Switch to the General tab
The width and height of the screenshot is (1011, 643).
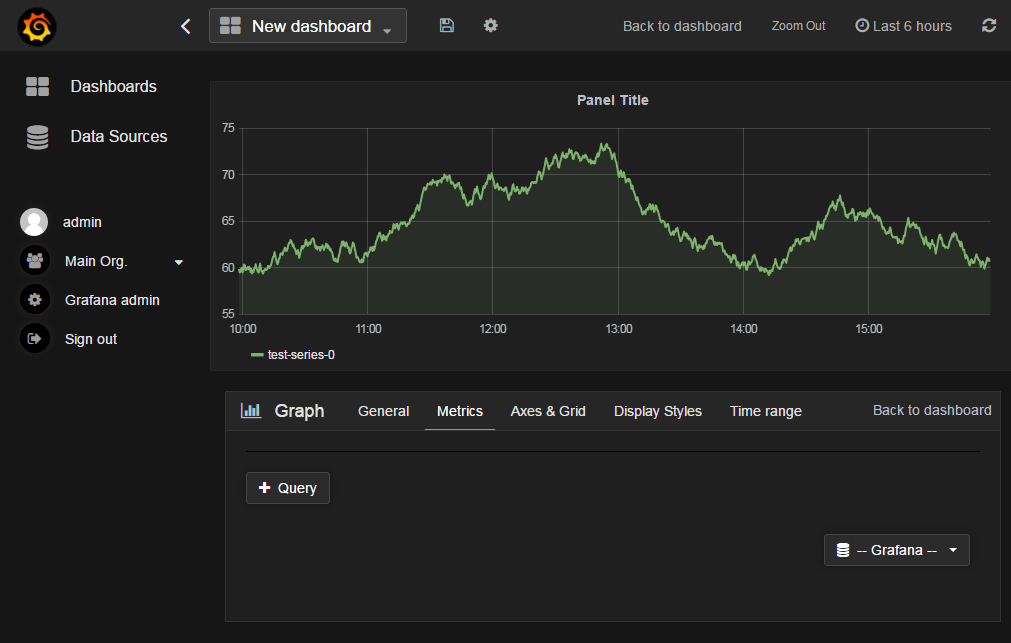(x=384, y=411)
